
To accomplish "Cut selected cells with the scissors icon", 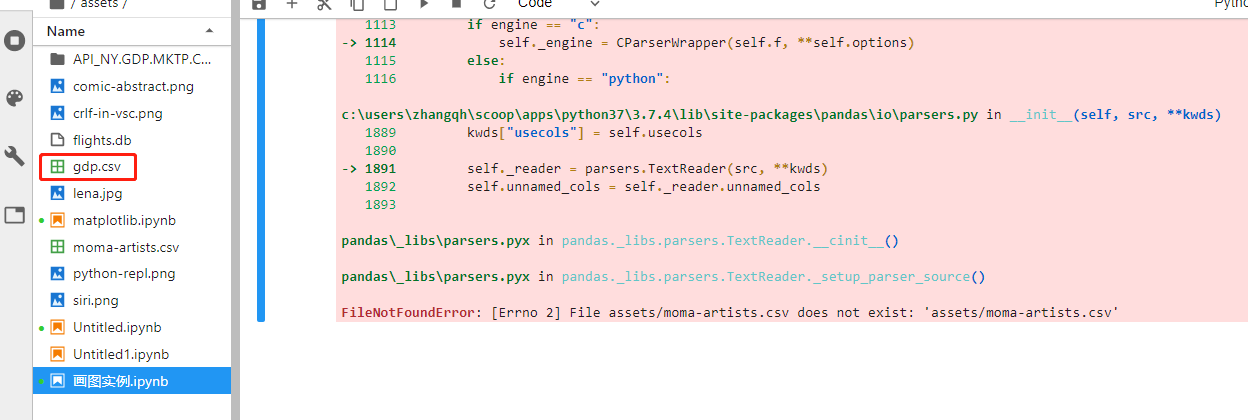I will (x=323, y=4).
